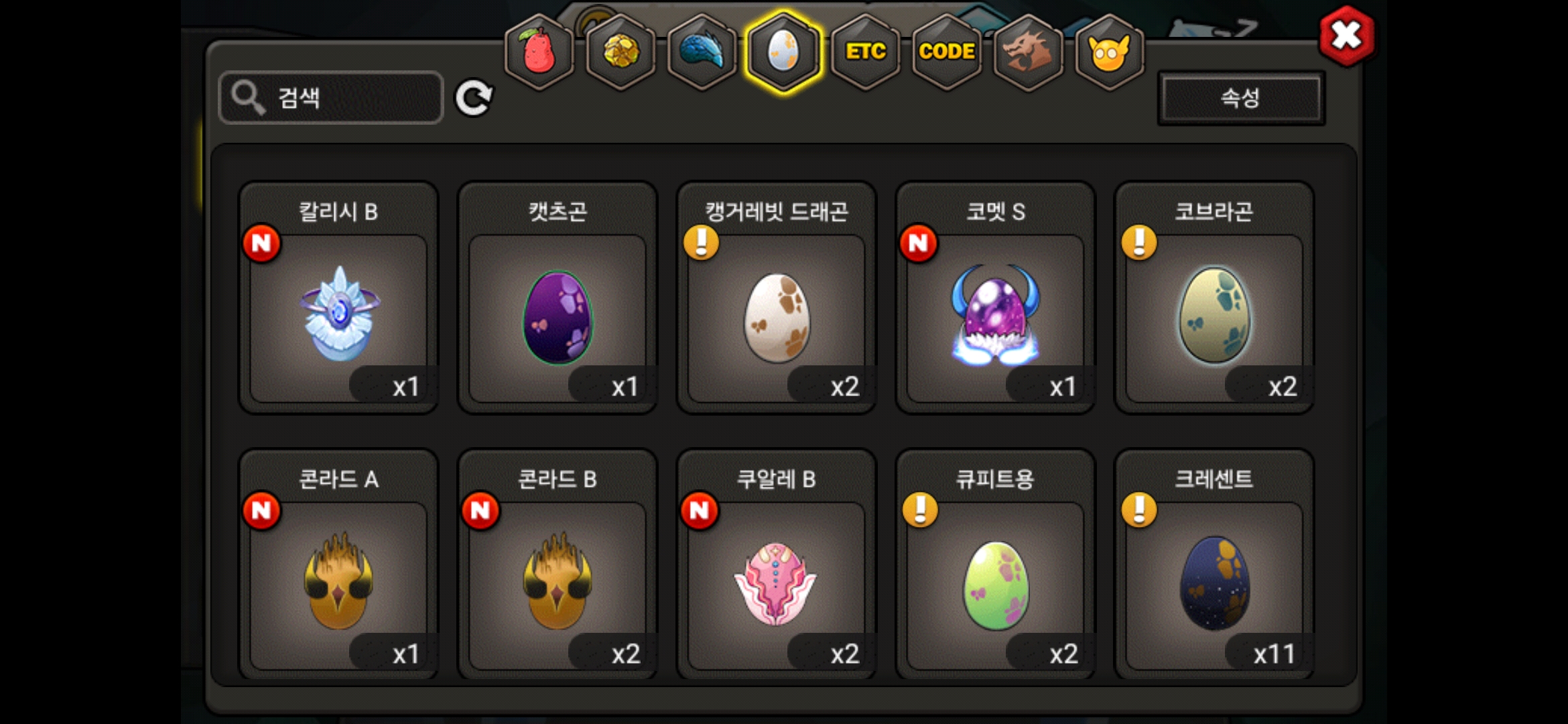Pick the 코멧 S horned egg
This screenshot has width=1568, height=724.
click(x=996, y=298)
